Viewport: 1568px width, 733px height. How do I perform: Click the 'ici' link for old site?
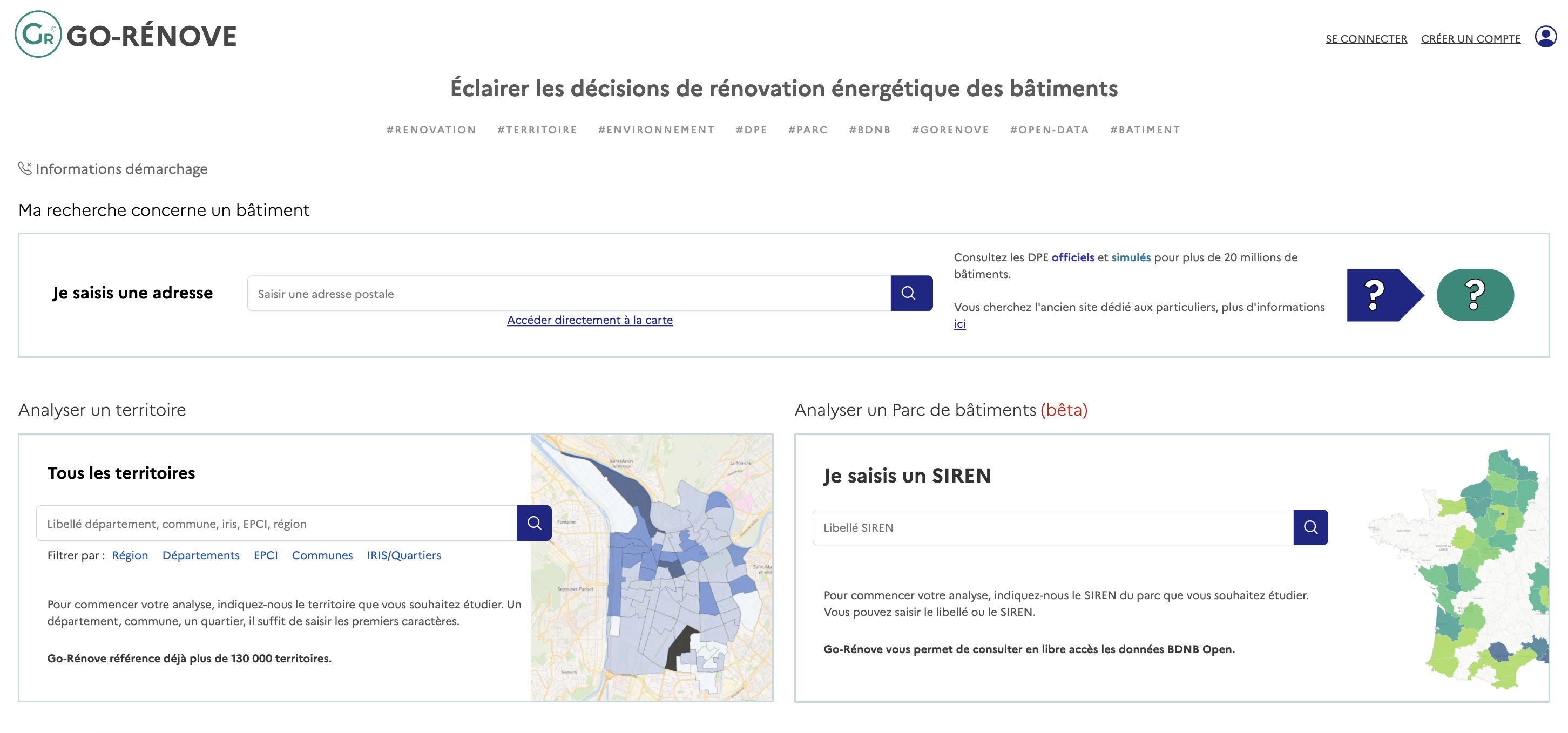click(959, 324)
